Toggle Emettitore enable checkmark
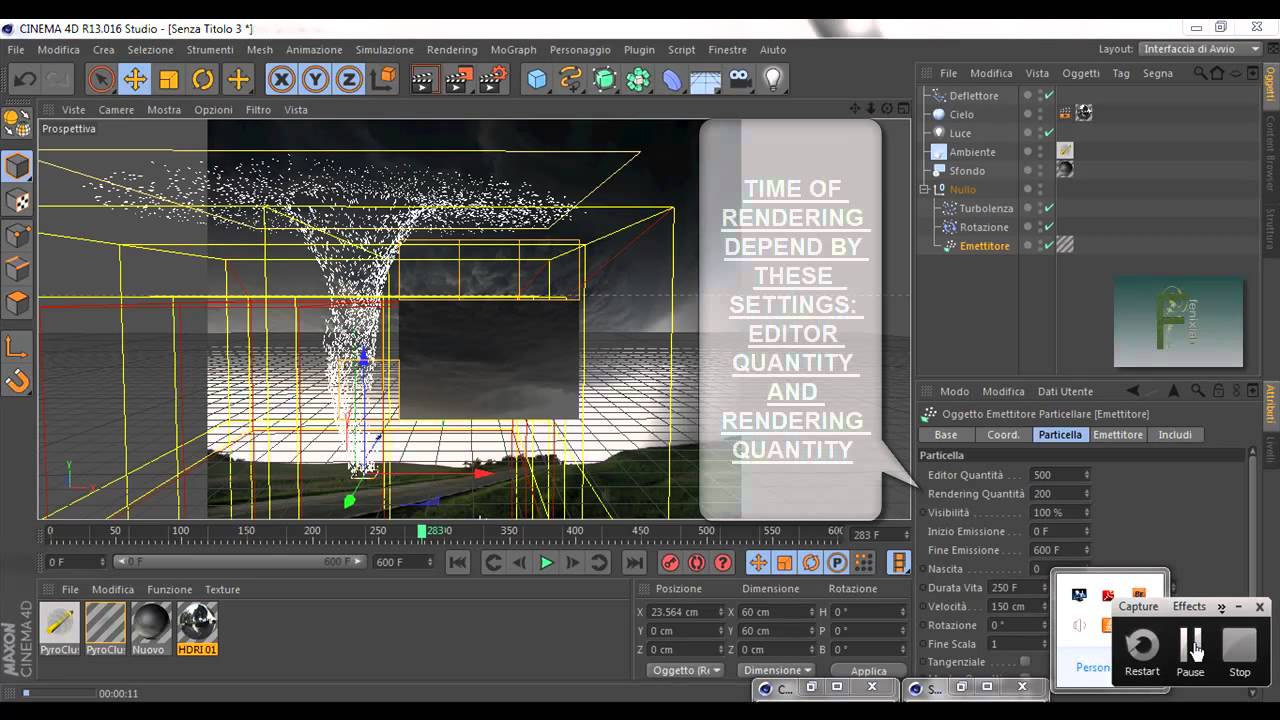1280x720 pixels. [1049, 246]
